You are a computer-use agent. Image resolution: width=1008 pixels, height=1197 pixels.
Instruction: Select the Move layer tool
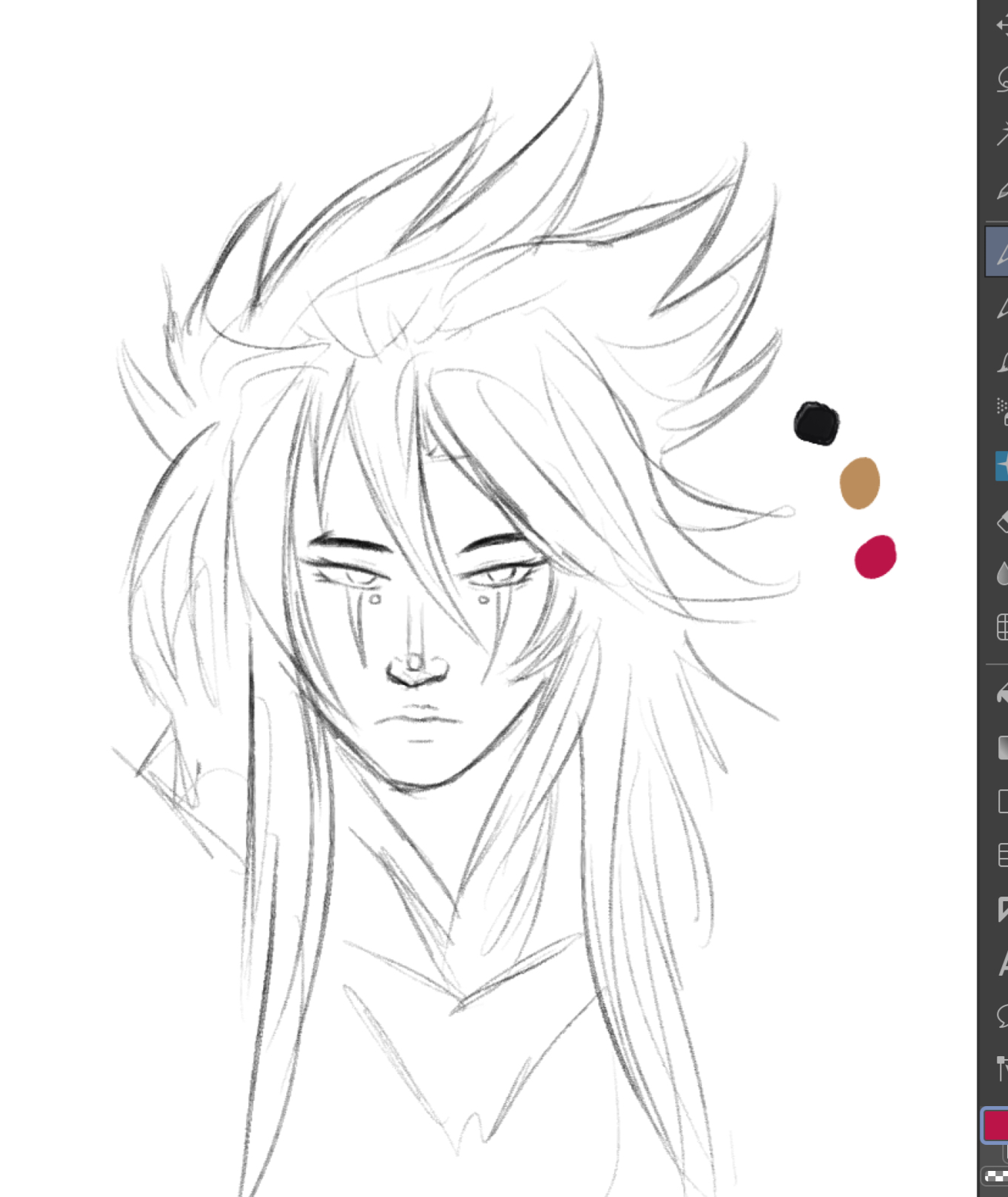[x=1001, y=25]
